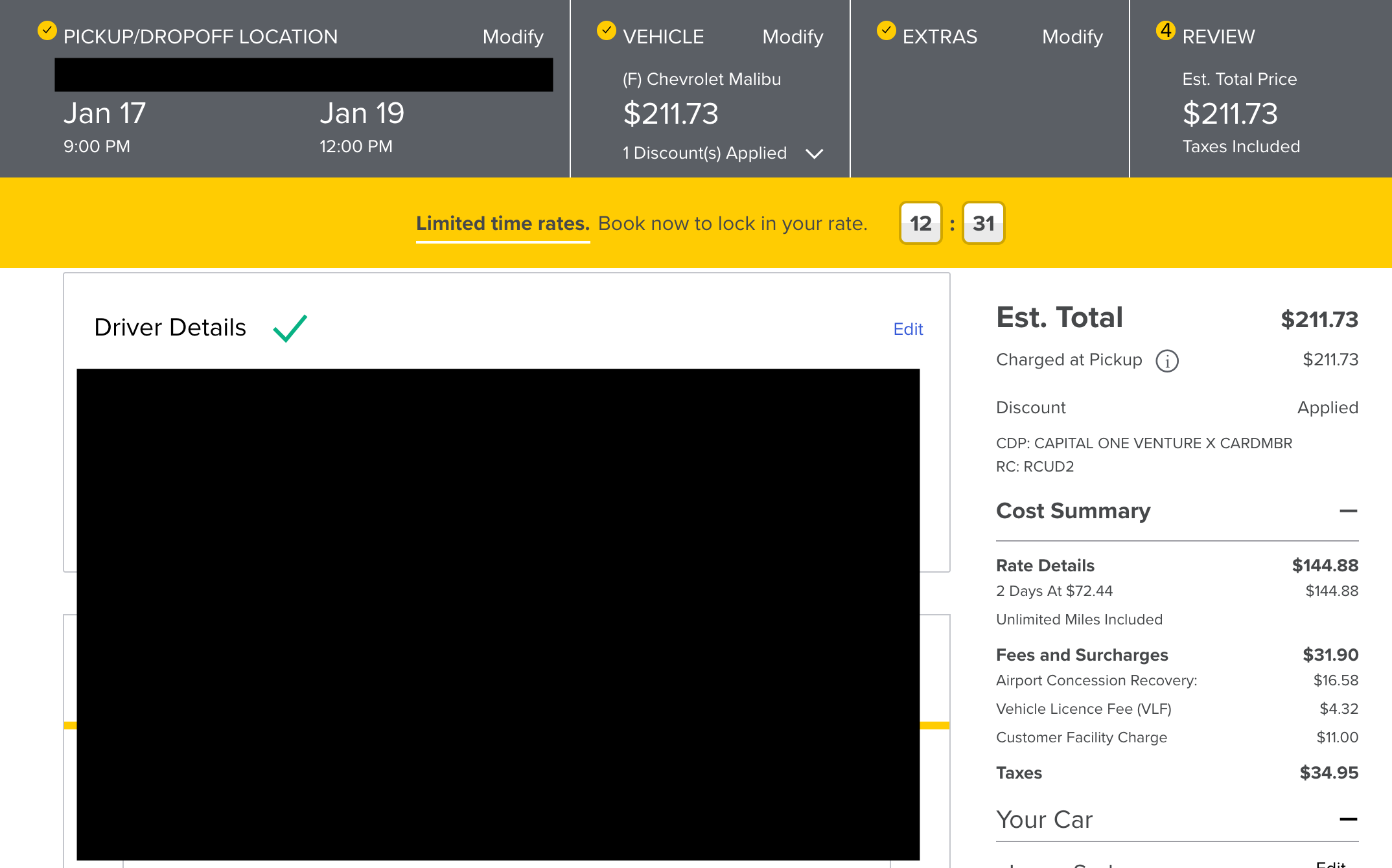
Task: Modify the Vehicle selection
Action: coord(793,37)
